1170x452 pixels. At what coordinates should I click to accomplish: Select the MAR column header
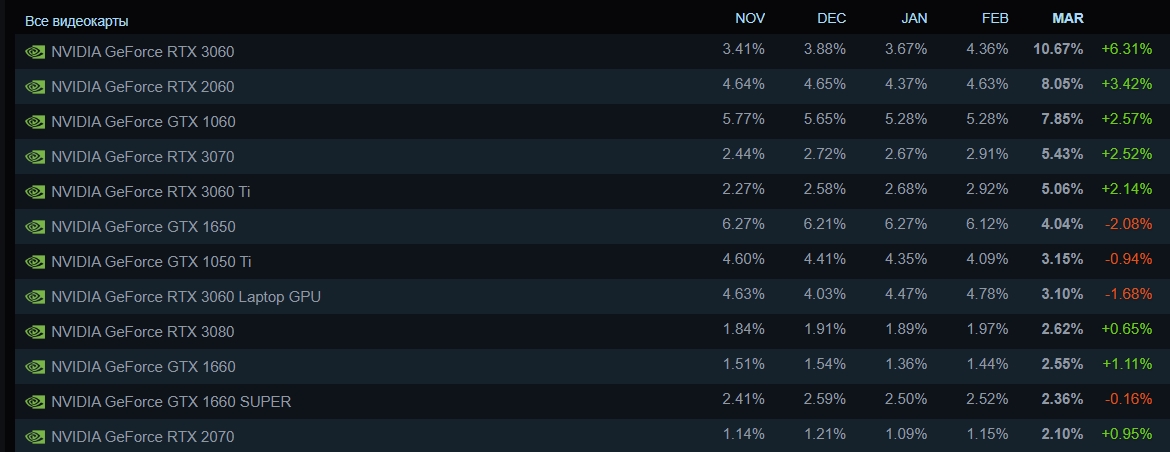(x=1068, y=19)
